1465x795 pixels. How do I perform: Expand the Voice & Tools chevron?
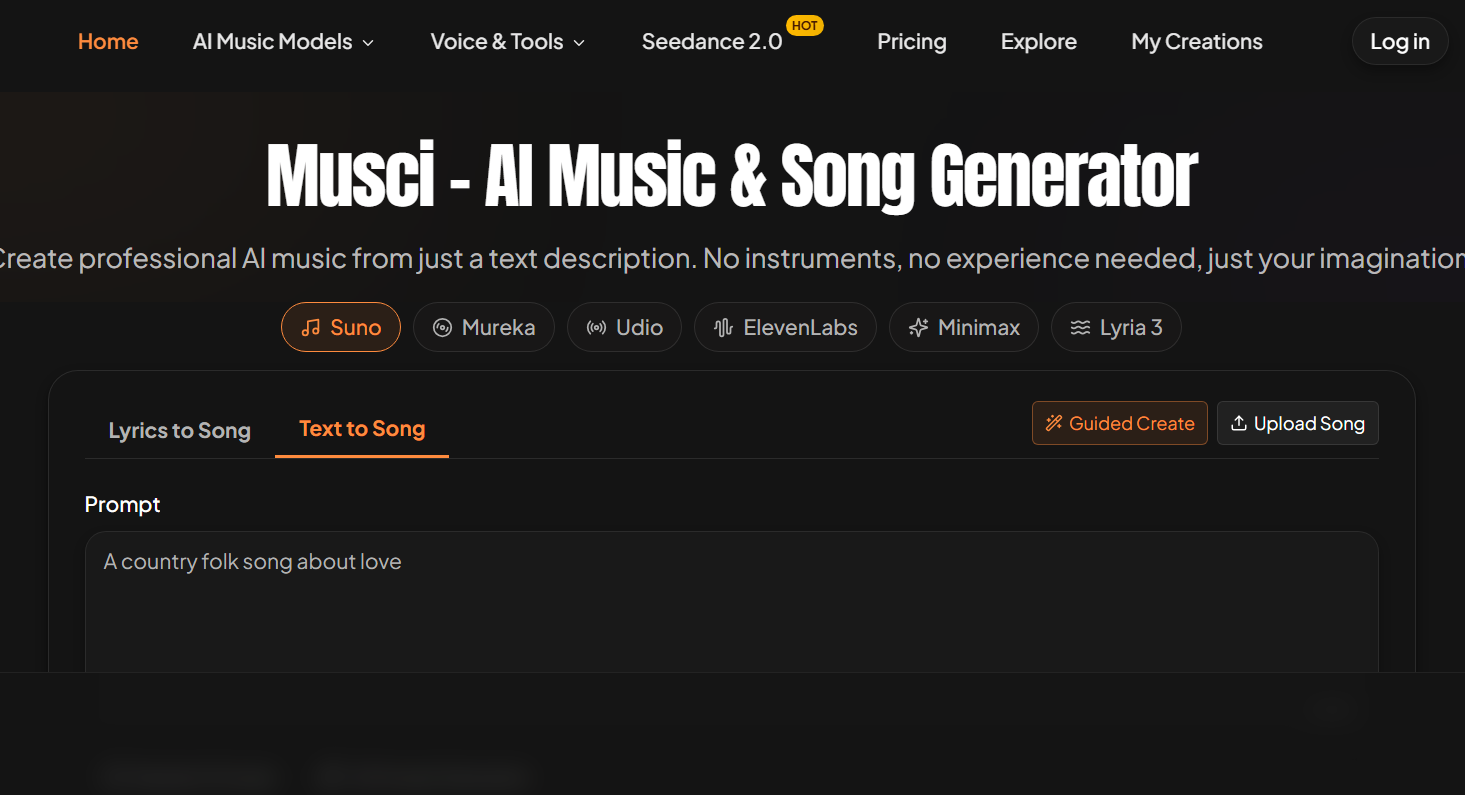(x=579, y=43)
